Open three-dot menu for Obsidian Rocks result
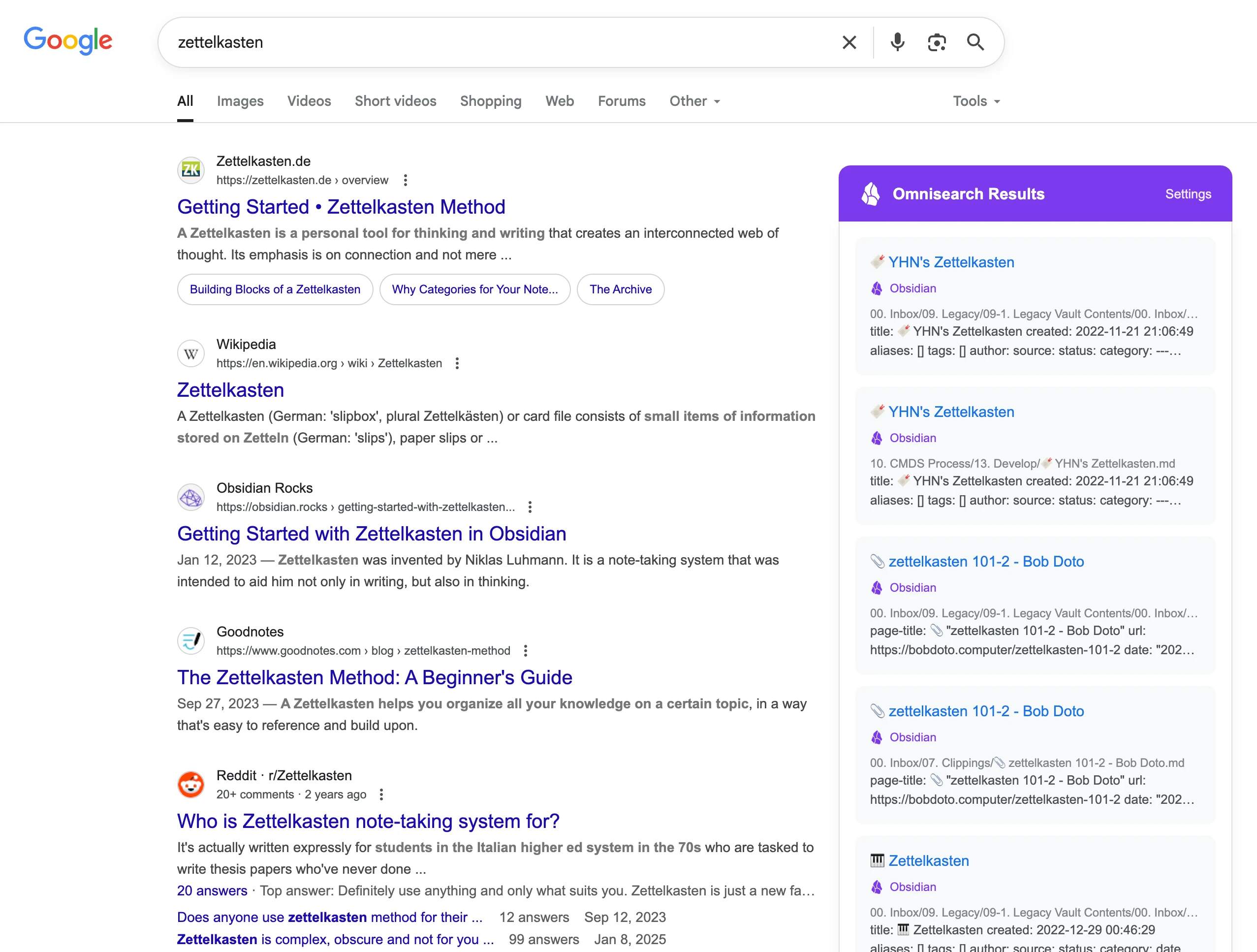1257x952 pixels. pyautogui.click(x=530, y=507)
